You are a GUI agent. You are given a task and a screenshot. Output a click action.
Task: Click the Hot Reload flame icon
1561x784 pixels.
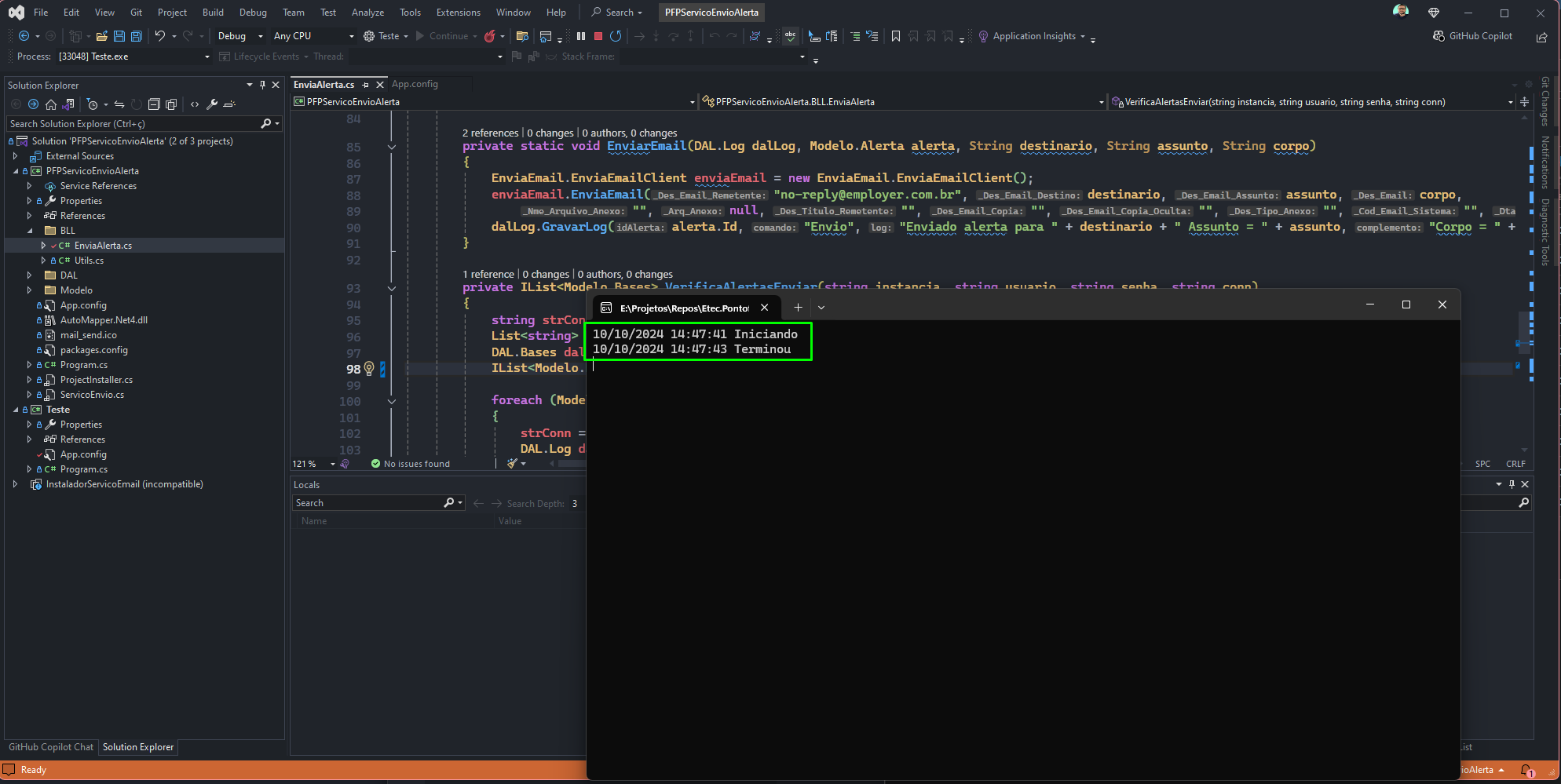click(x=490, y=36)
